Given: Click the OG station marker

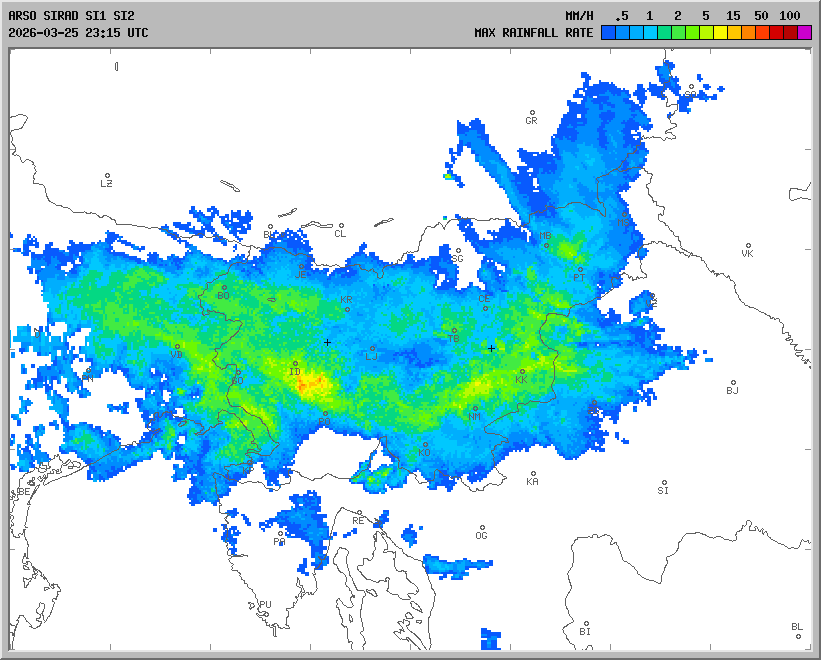Looking at the screenshot, I should click(481, 528).
